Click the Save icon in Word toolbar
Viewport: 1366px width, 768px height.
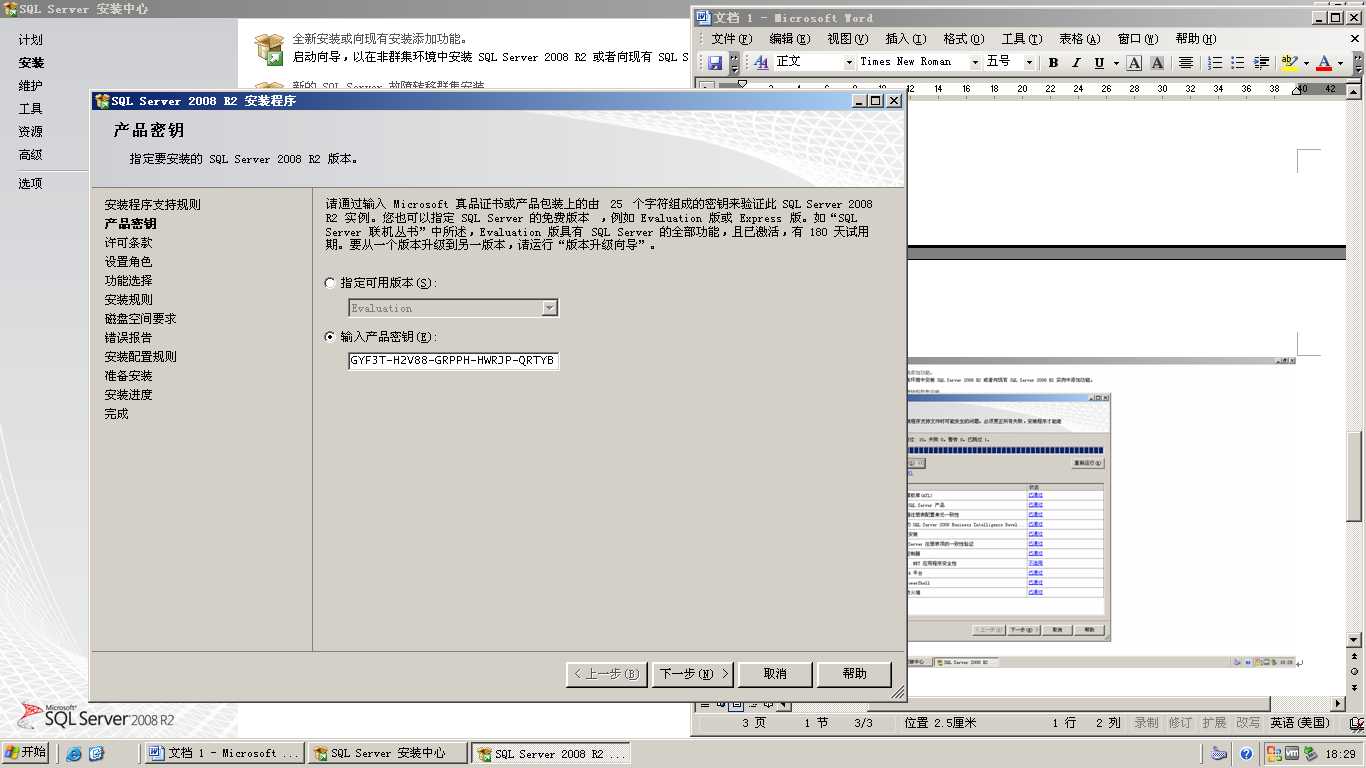click(x=715, y=62)
